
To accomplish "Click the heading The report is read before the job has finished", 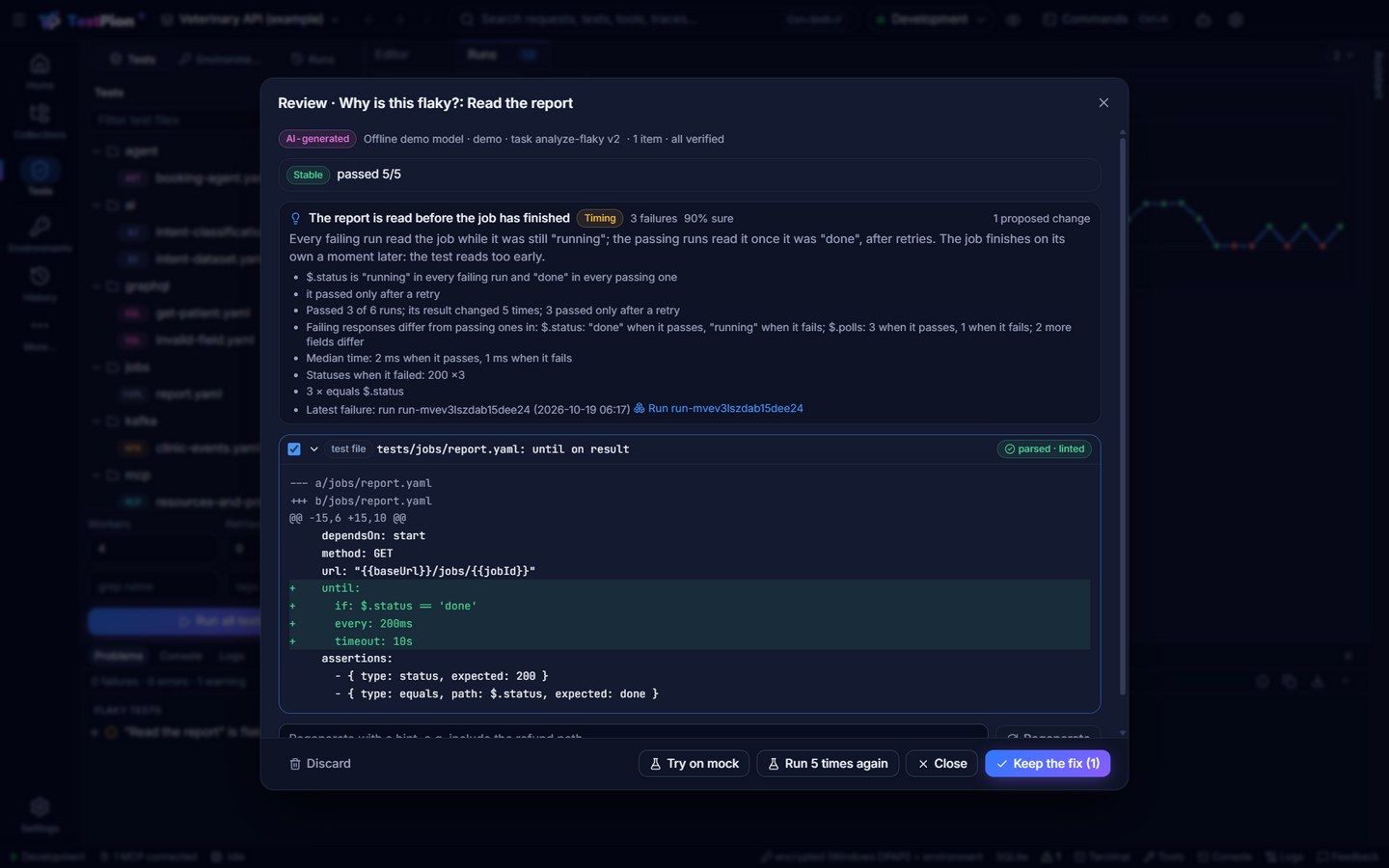I will coord(439,219).
